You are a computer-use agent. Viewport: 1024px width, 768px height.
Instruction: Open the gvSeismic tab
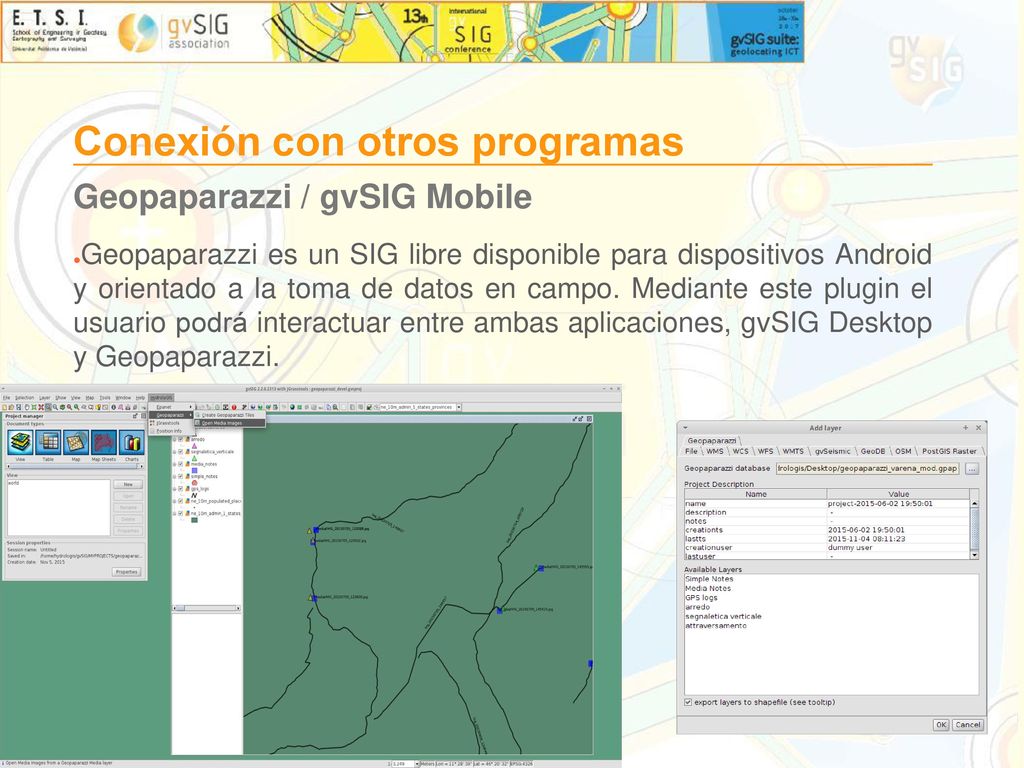click(x=833, y=451)
